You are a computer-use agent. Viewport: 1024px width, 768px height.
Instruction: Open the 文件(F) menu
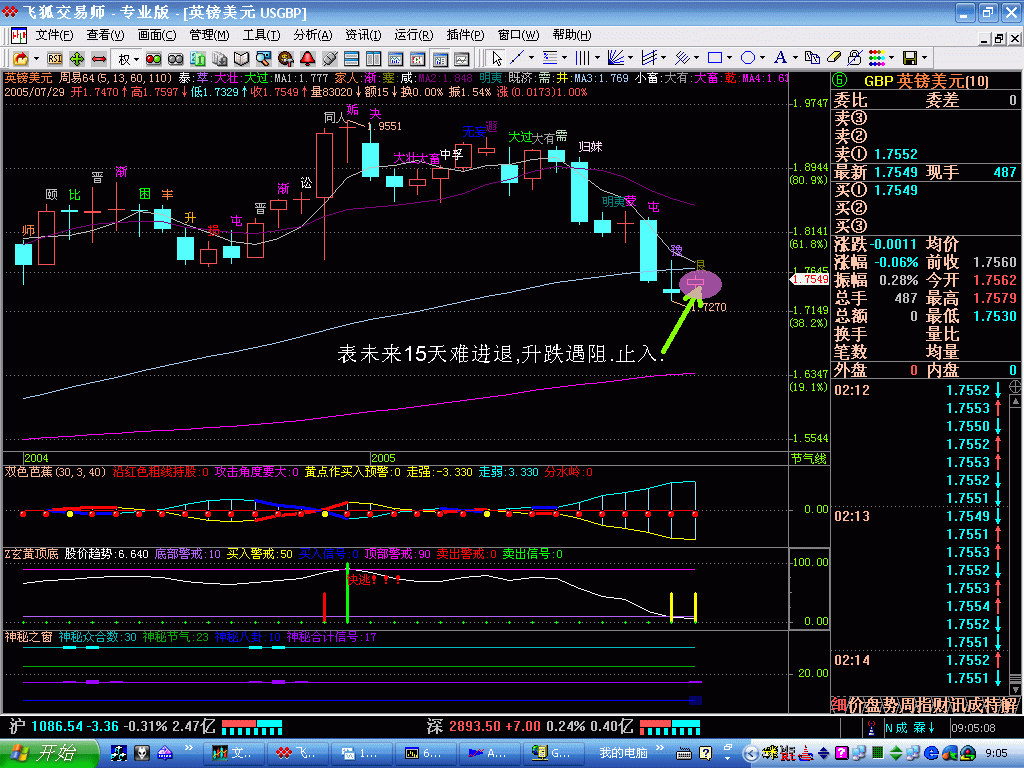[x=54, y=35]
